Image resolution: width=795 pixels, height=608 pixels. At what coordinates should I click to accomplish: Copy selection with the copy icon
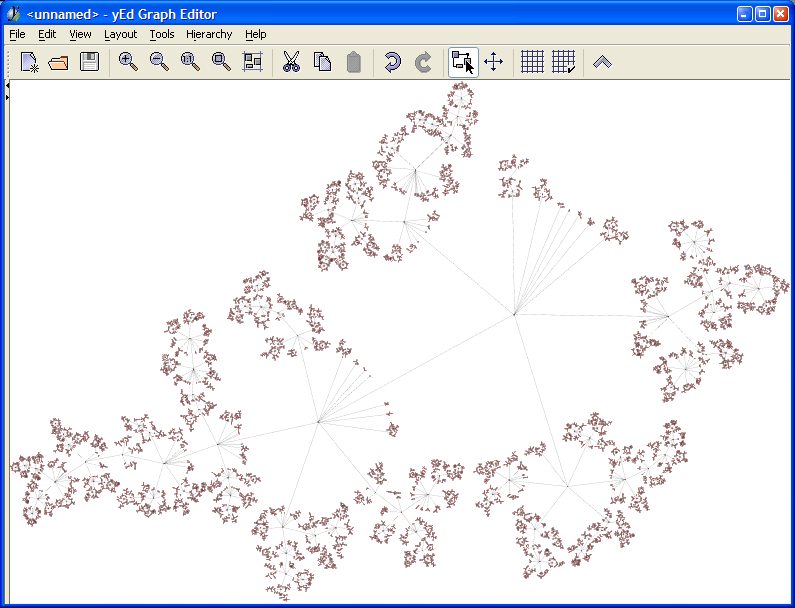tap(322, 62)
